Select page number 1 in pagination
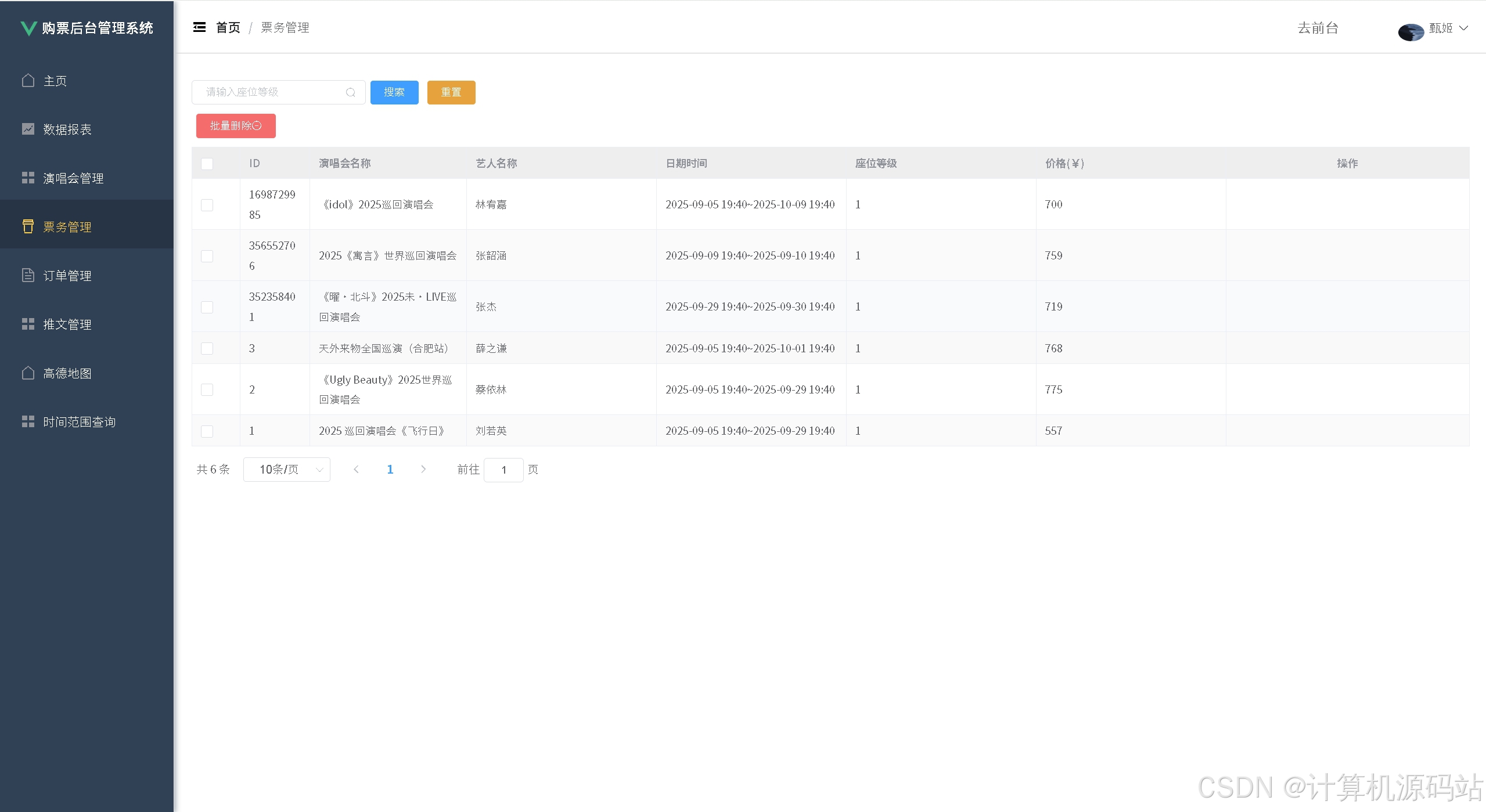The width and height of the screenshot is (1486, 812). (x=390, y=469)
